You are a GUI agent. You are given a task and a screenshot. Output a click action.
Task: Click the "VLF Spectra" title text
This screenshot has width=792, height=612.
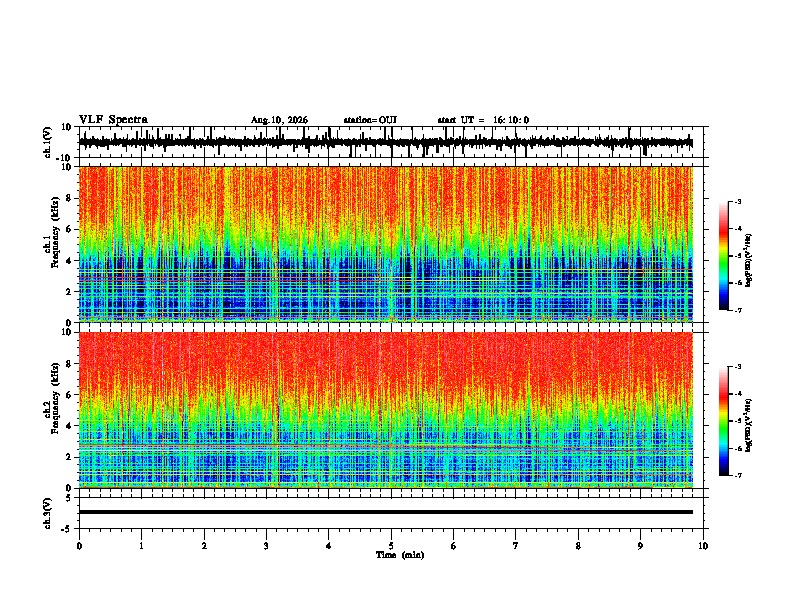[113, 120]
